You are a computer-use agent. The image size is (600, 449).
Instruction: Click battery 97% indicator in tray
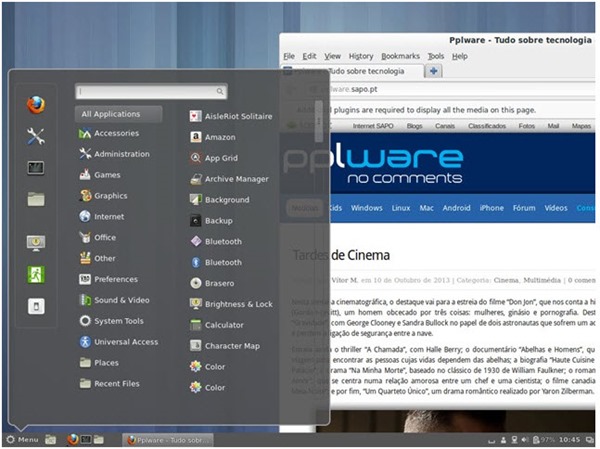click(x=544, y=440)
